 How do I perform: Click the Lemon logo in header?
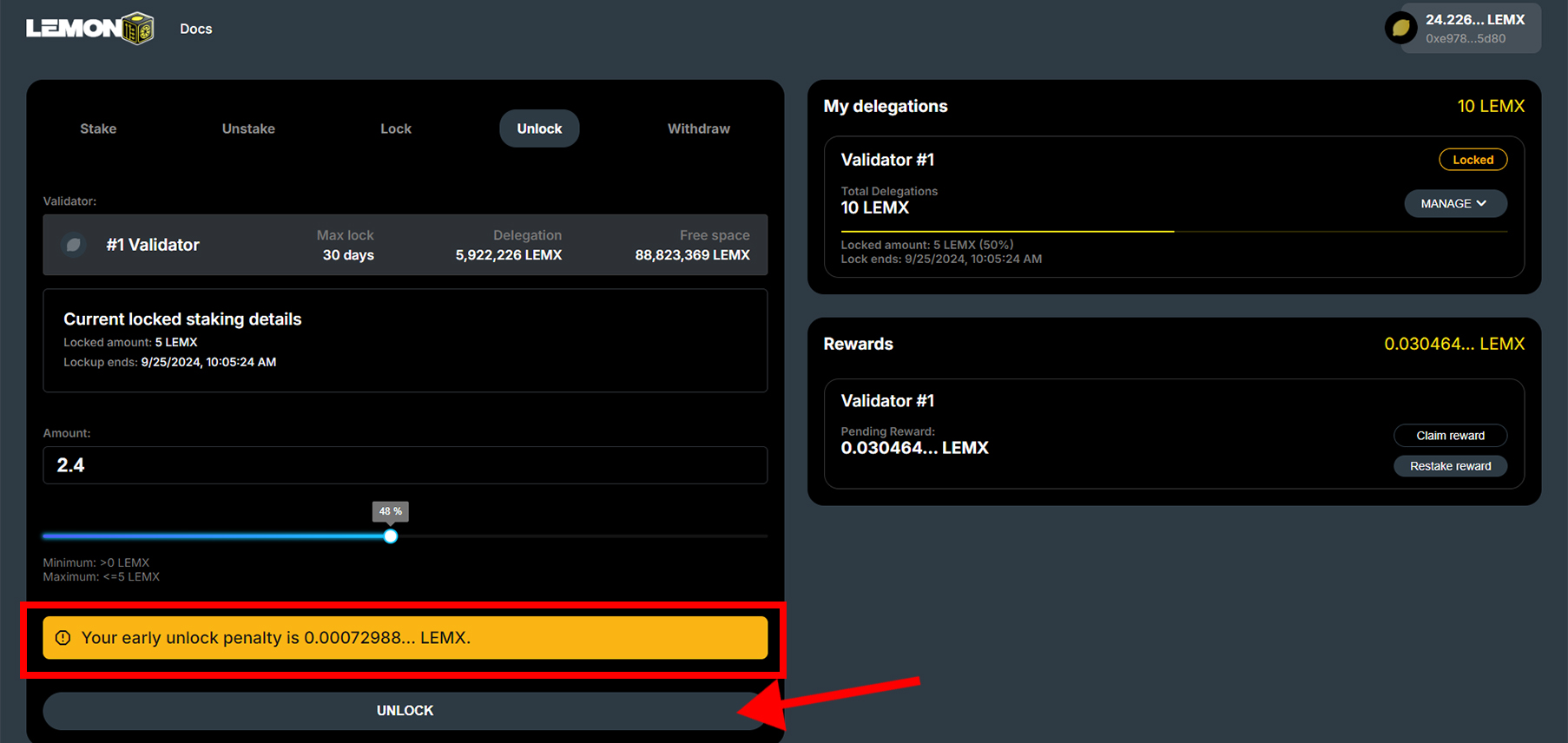click(89, 29)
